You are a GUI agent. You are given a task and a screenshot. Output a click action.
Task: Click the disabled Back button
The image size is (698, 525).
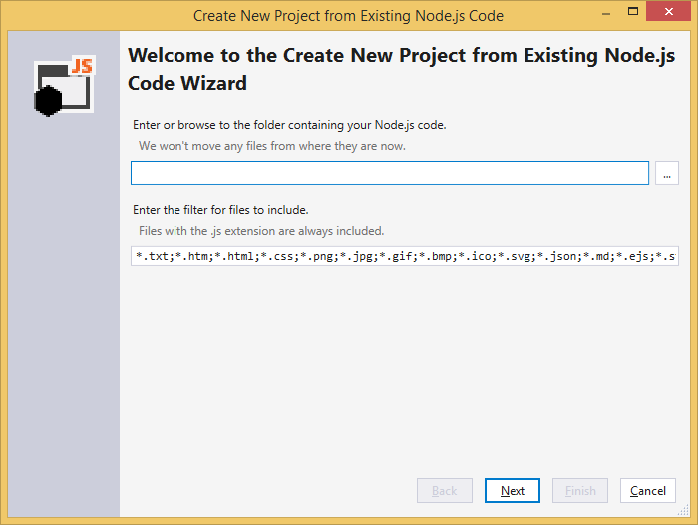point(445,490)
